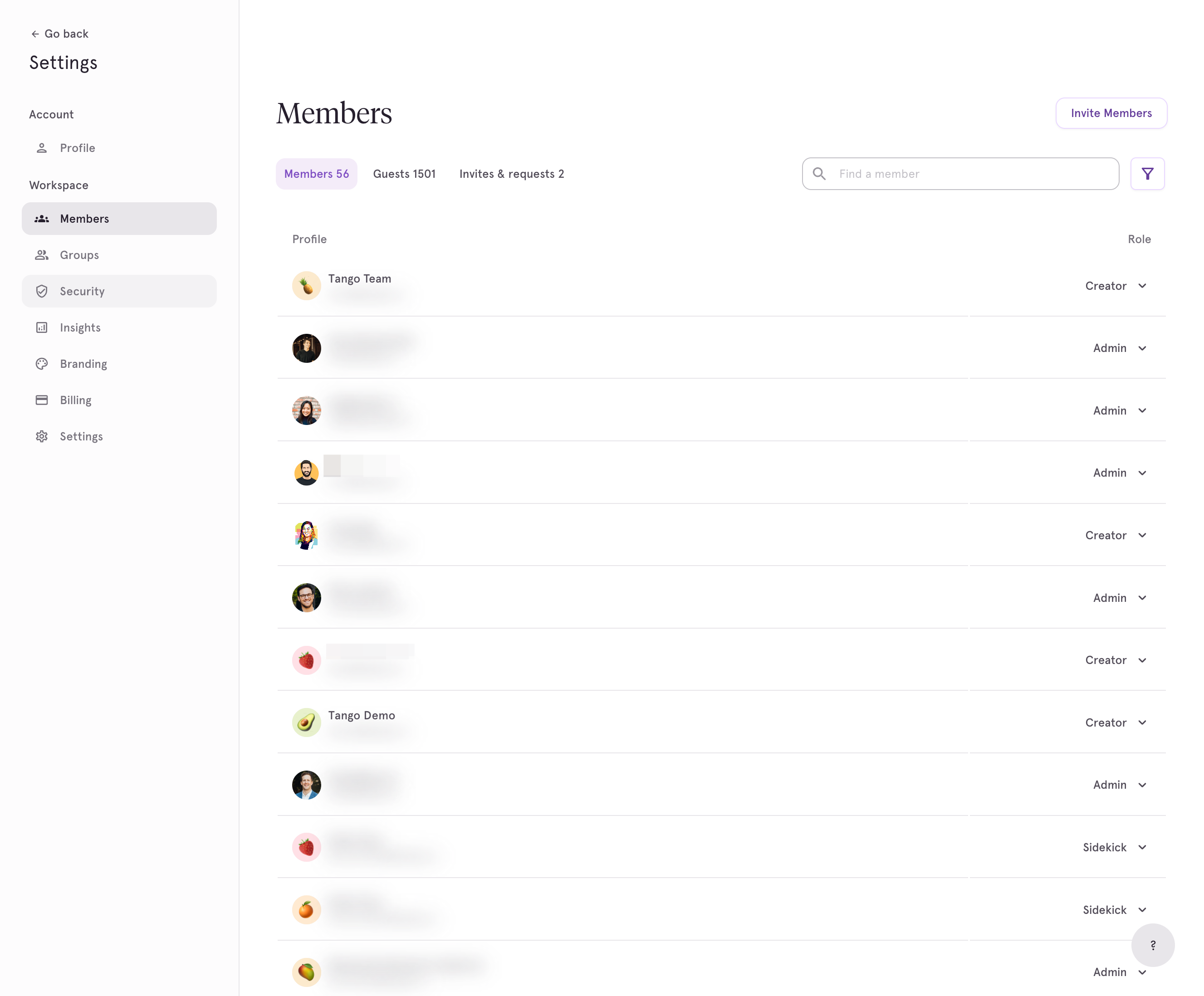This screenshot has height=996, width=1204.
Task: Open the first Sidekick role dropdown
Action: click(1115, 847)
